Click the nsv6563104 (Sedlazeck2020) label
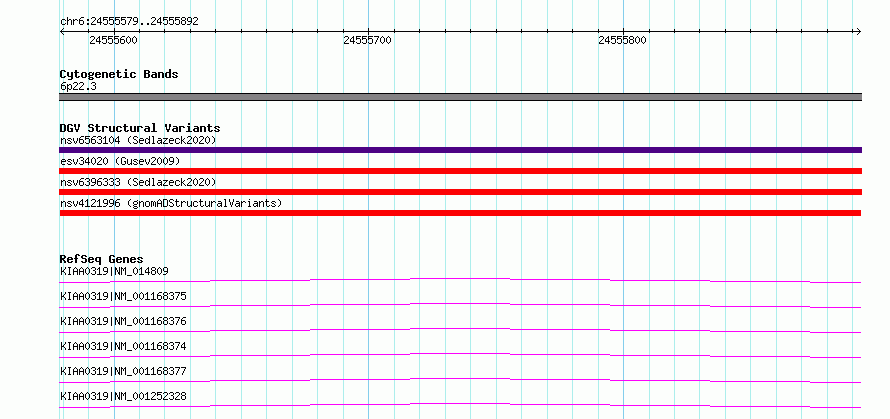This screenshot has height=419, width=890. [x=138, y=140]
